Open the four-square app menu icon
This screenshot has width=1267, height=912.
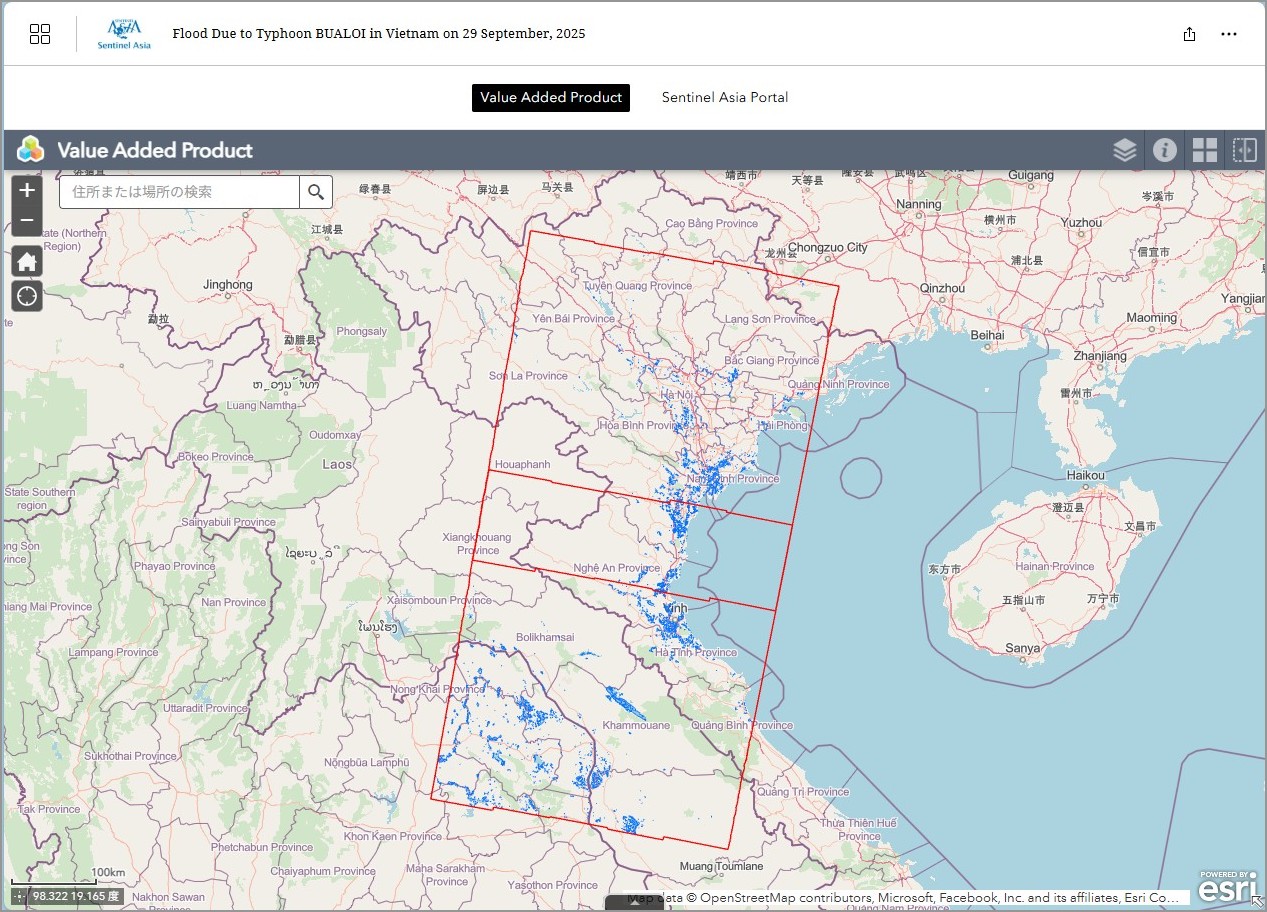pyautogui.click(x=40, y=34)
